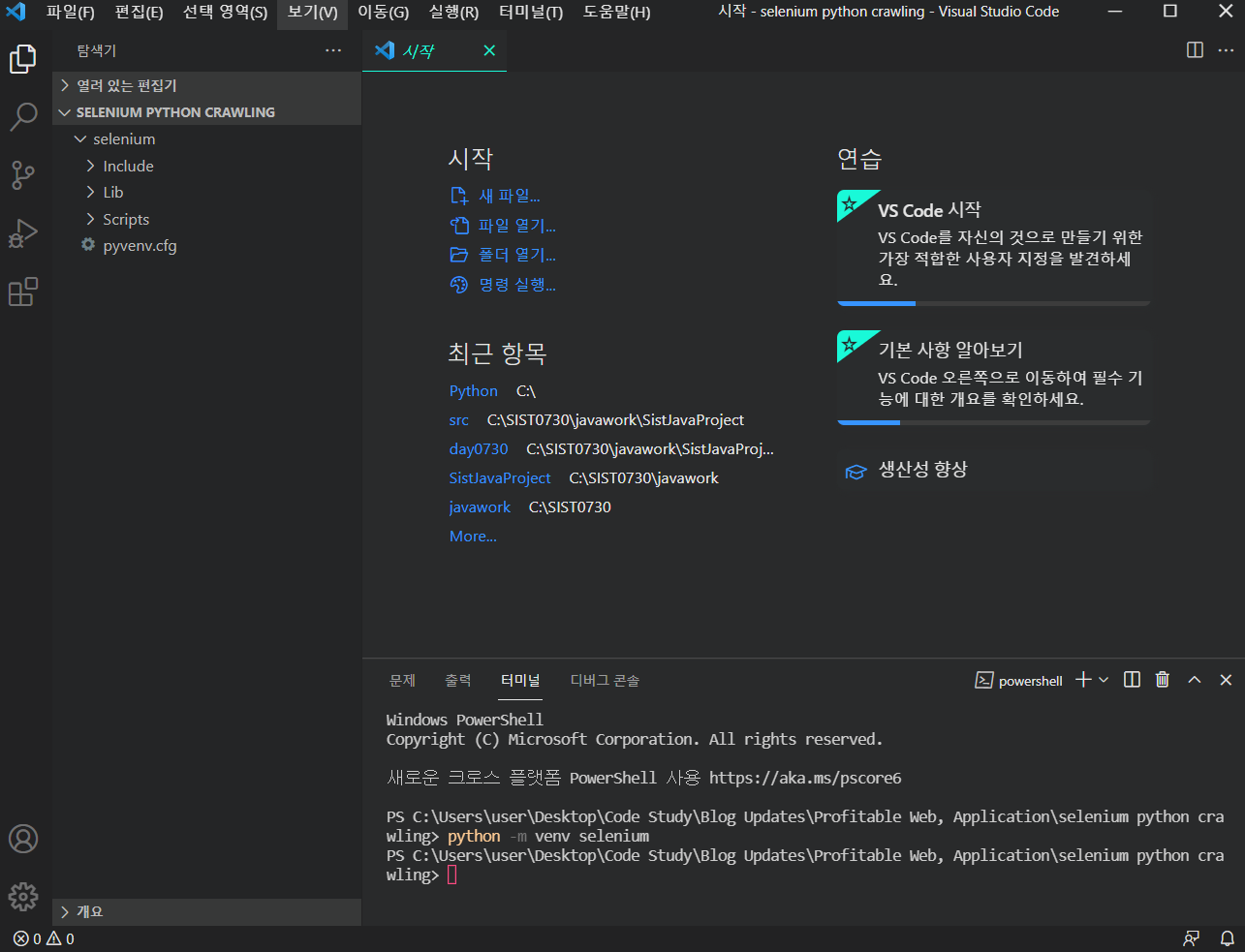Open recent Python folder link
Screen dimensions: 1245x952
(474, 391)
